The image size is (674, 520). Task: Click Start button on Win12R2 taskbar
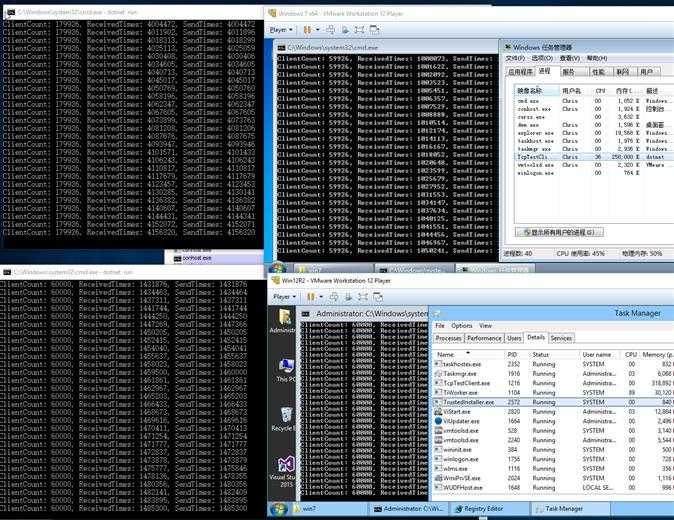(x=278, y=509)
